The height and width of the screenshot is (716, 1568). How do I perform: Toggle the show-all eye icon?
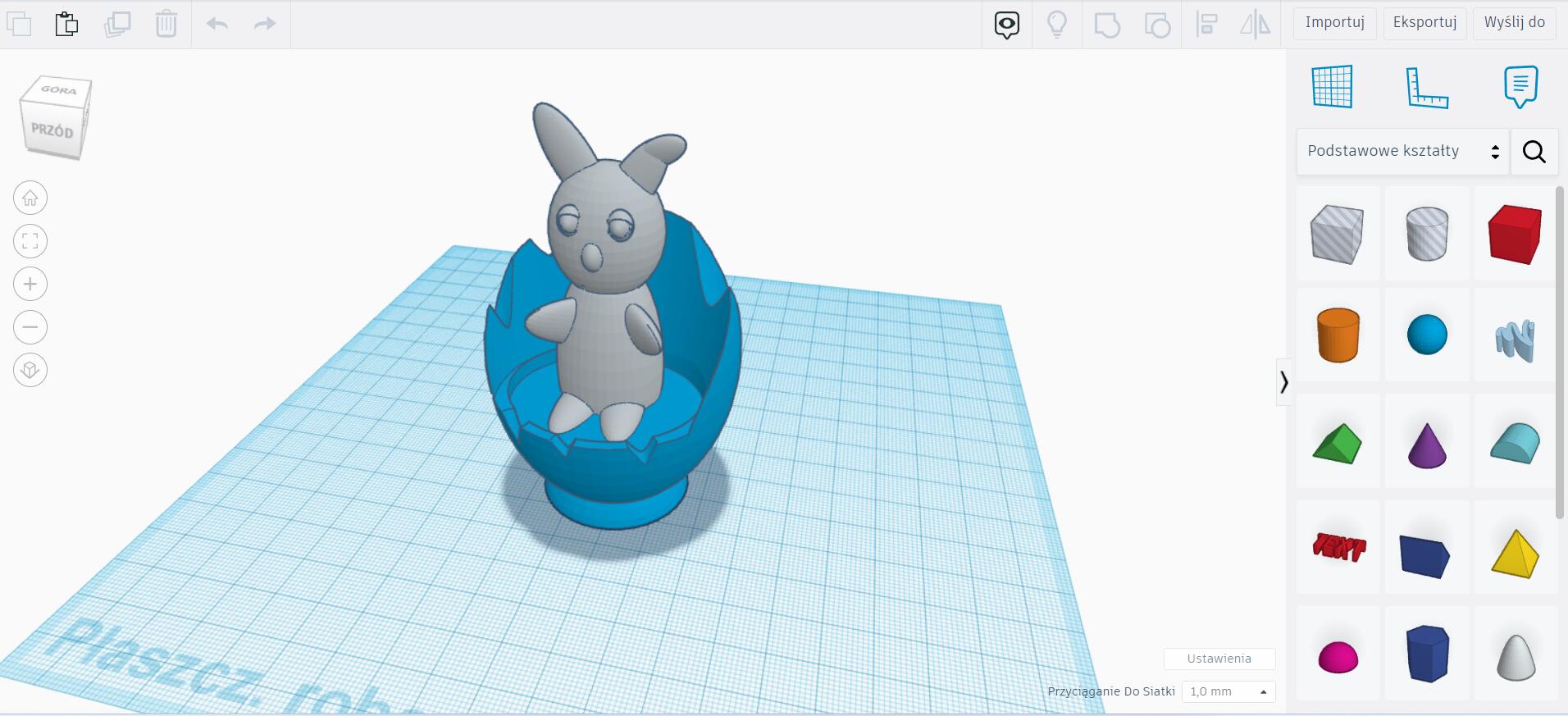[1007, 25]
